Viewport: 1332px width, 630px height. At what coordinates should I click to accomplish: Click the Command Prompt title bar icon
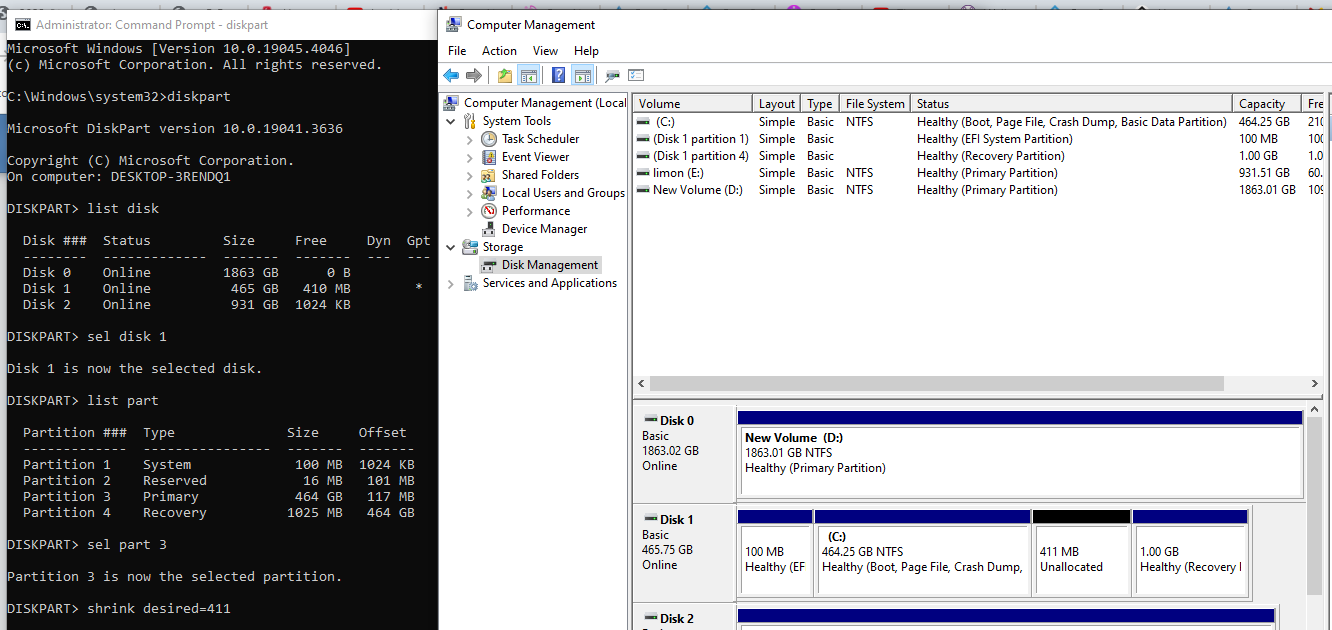[x=22, y=25]
